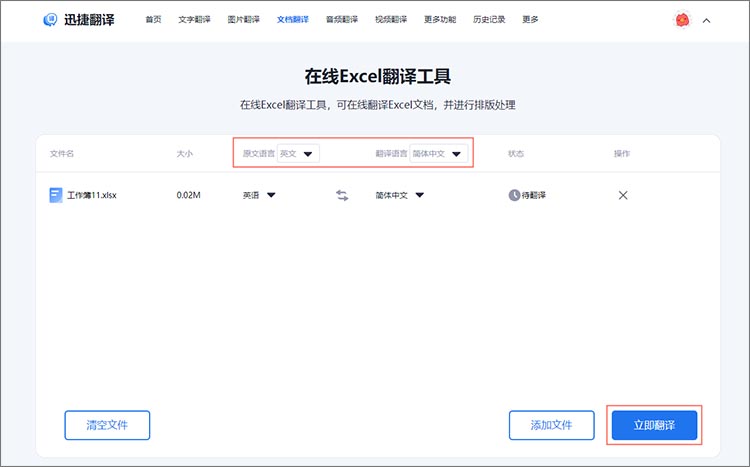Click the 待翻译 clock status icon
The width and height of the screenshot is (750, 467).
(x=514, y=195)
